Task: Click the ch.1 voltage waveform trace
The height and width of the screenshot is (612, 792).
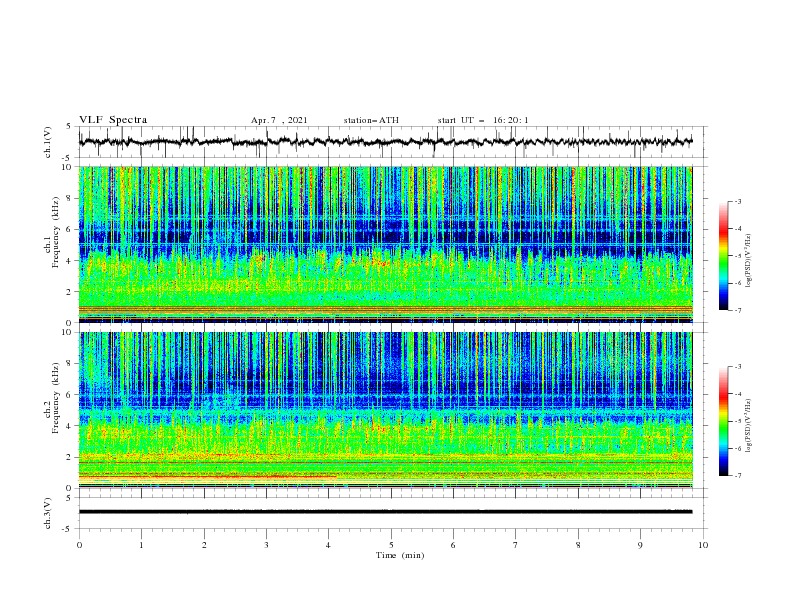Action: (385, 142)
